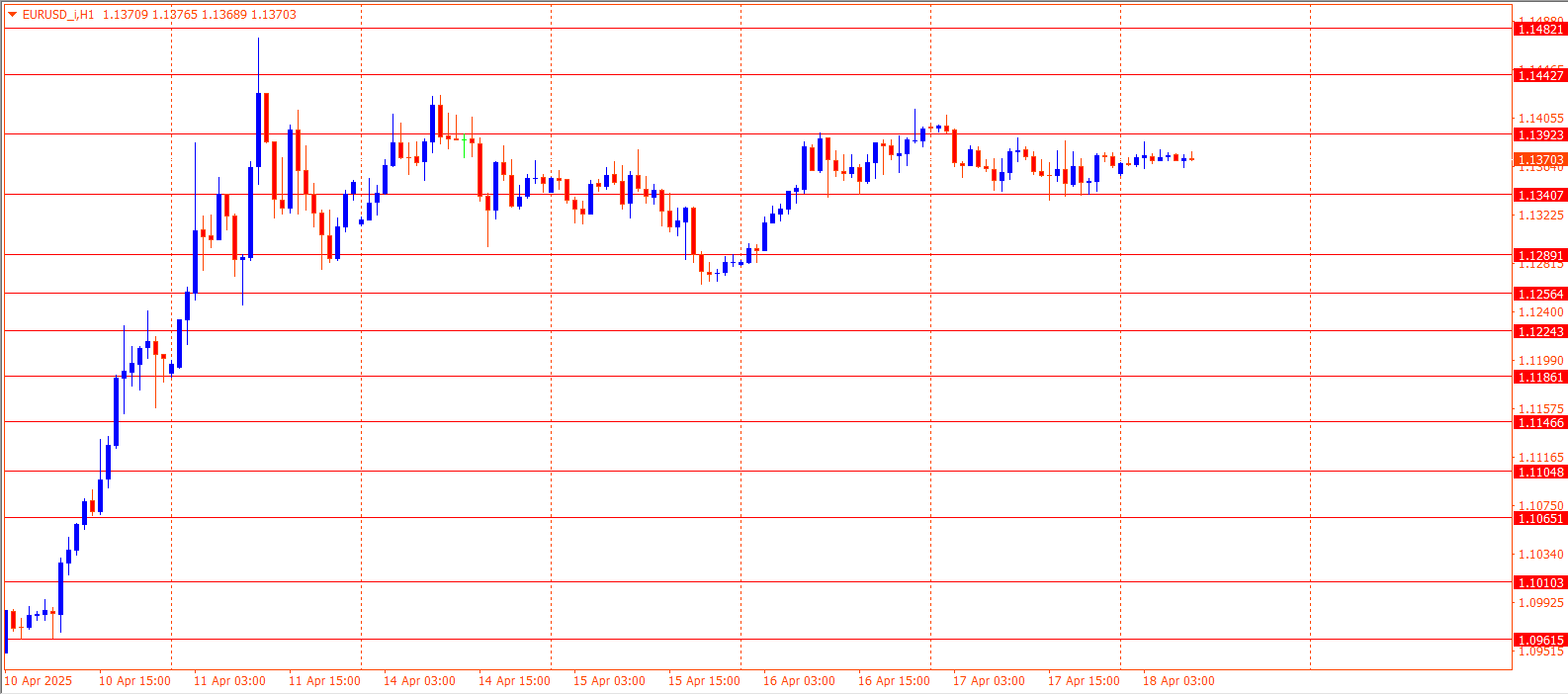Click the 18 Apr 03:00 time label
1568x695 pixels.
pyautogui.click(x=1178, y=681)
